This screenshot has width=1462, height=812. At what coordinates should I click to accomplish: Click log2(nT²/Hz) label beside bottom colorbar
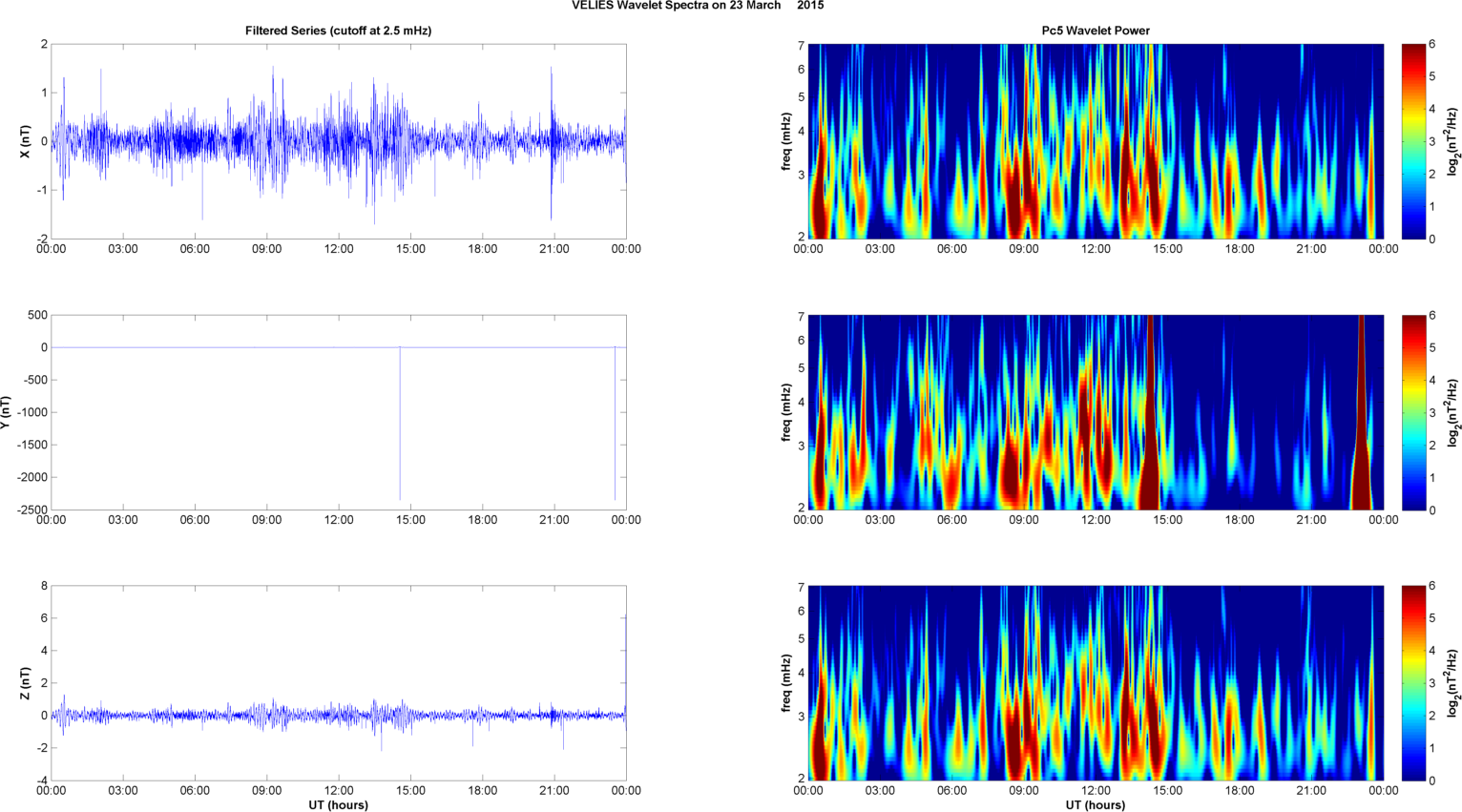coord(1453,683)
